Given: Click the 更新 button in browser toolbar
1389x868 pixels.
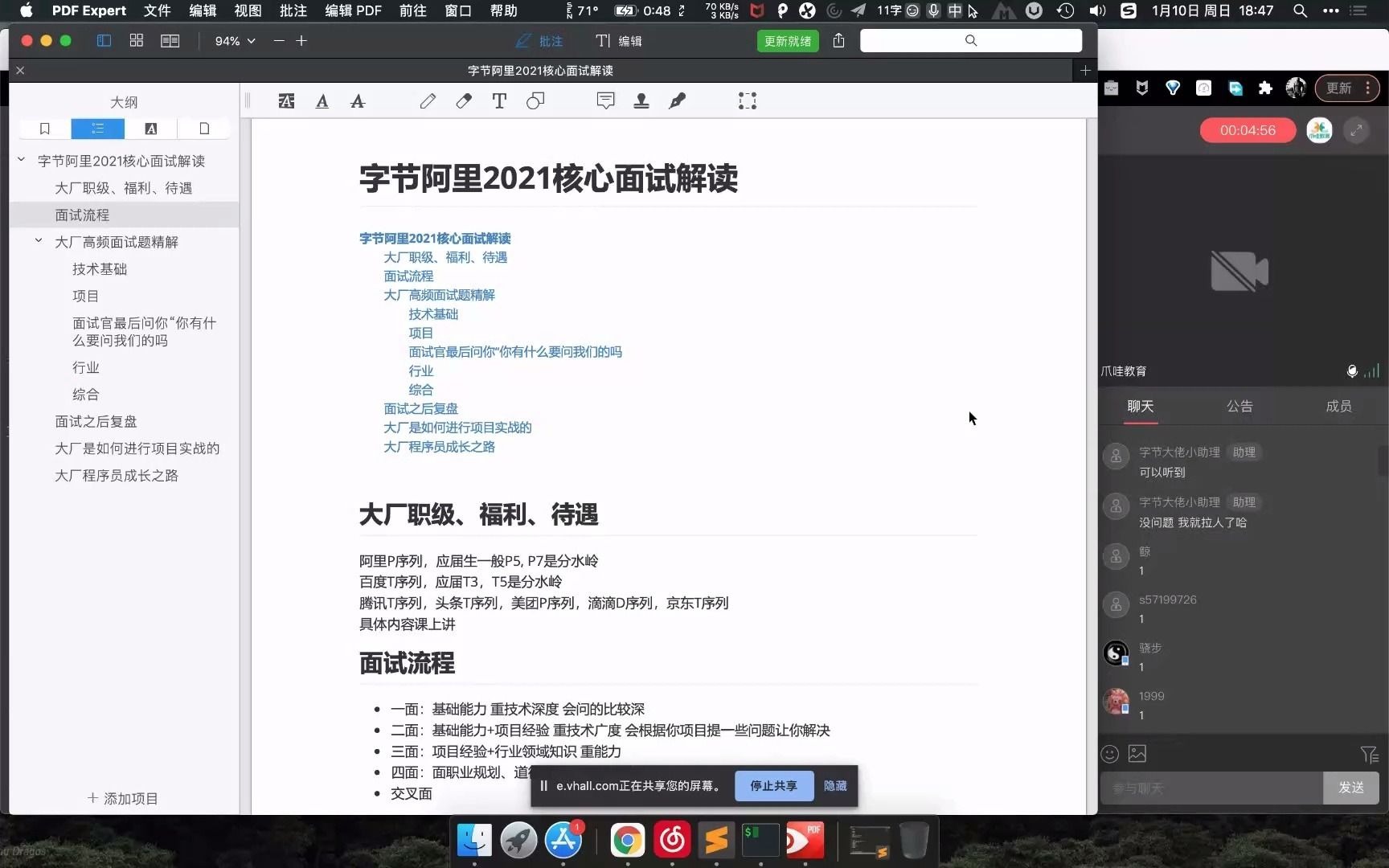Looking at the screenshot, I should (1347, 88).
